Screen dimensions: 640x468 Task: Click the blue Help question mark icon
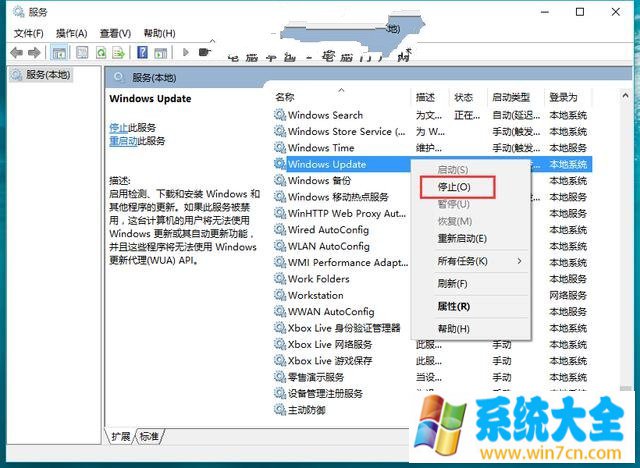coord(142,52)
